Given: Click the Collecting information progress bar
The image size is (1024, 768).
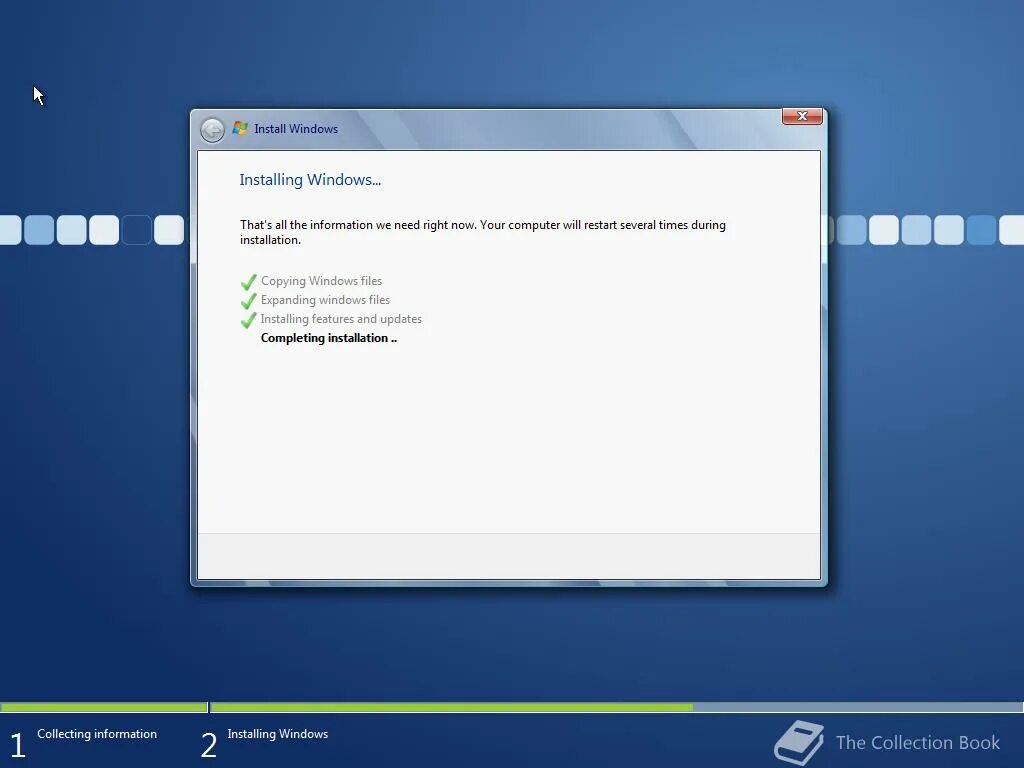Looking at the screenshot, I should point(104,707).
